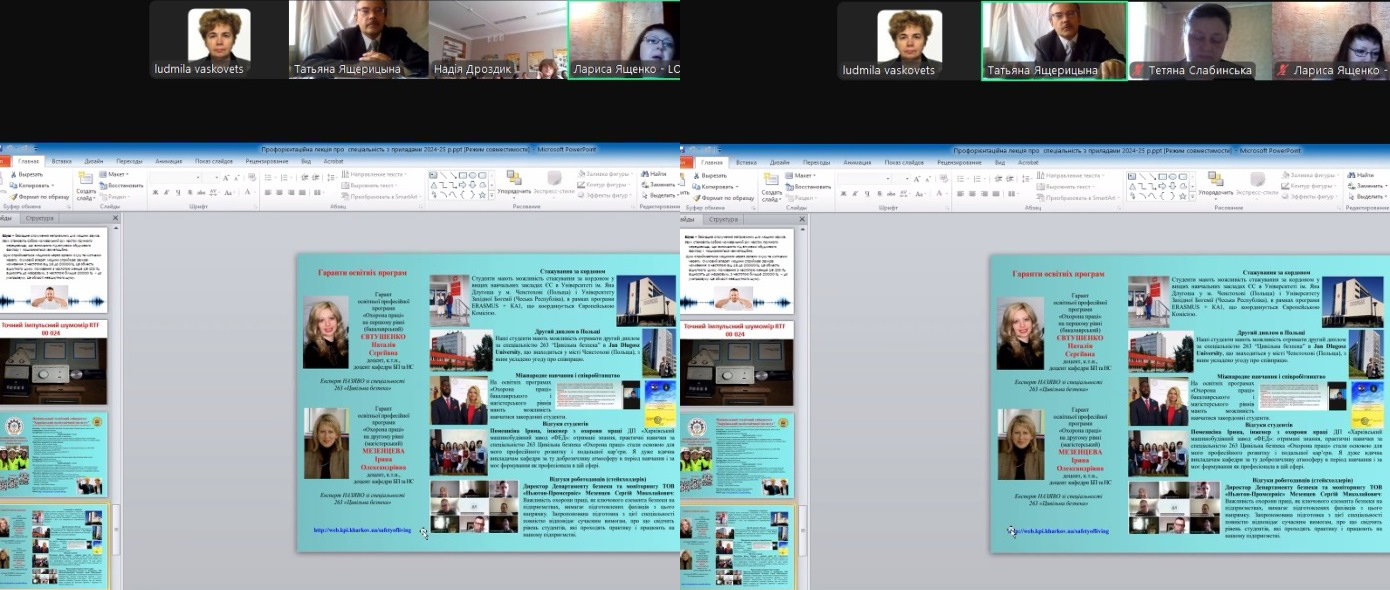Screen dimensions: 1390x590
Task: Click Формат по образцу in left PowerPoint window
Action: coord(40,197)
